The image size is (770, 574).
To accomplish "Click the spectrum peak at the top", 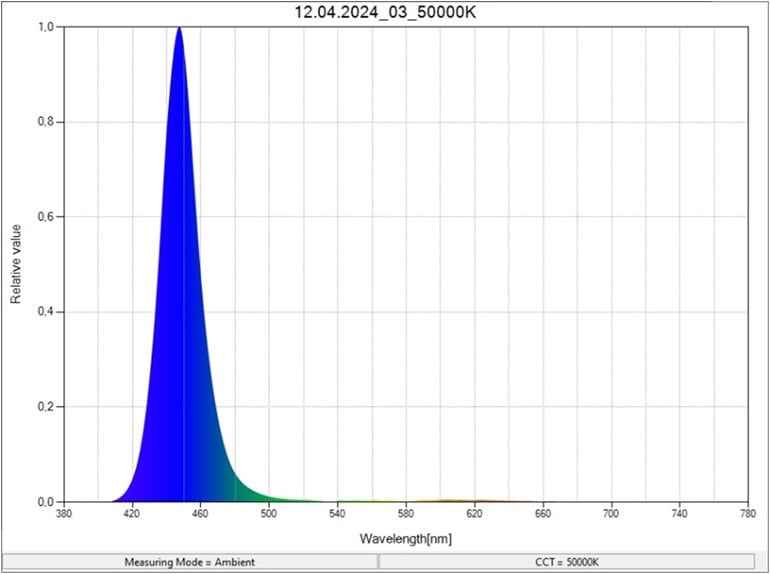I will pyautogui.click(x=179, y=29).
